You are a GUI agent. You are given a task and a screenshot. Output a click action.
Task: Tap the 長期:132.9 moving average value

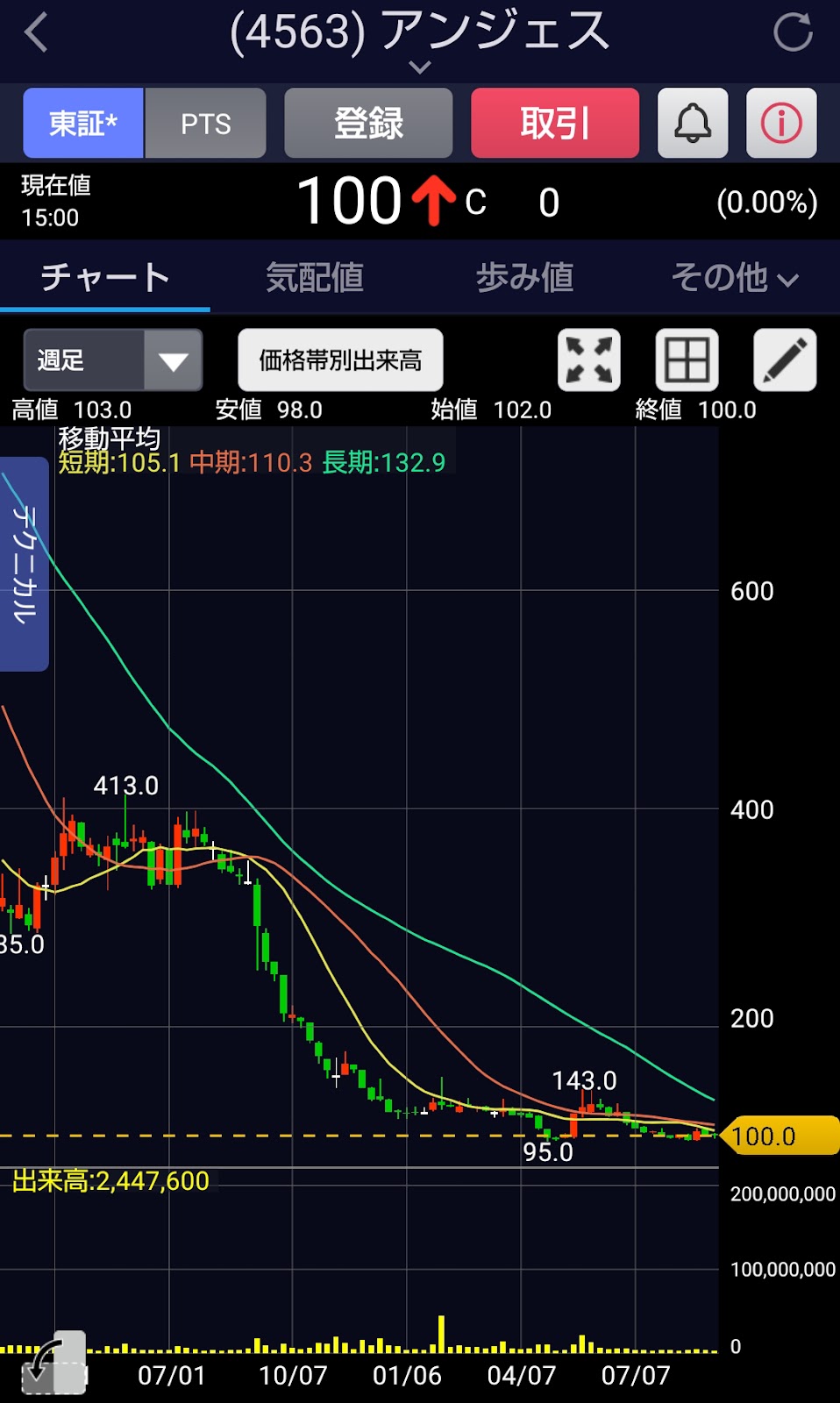384,463
